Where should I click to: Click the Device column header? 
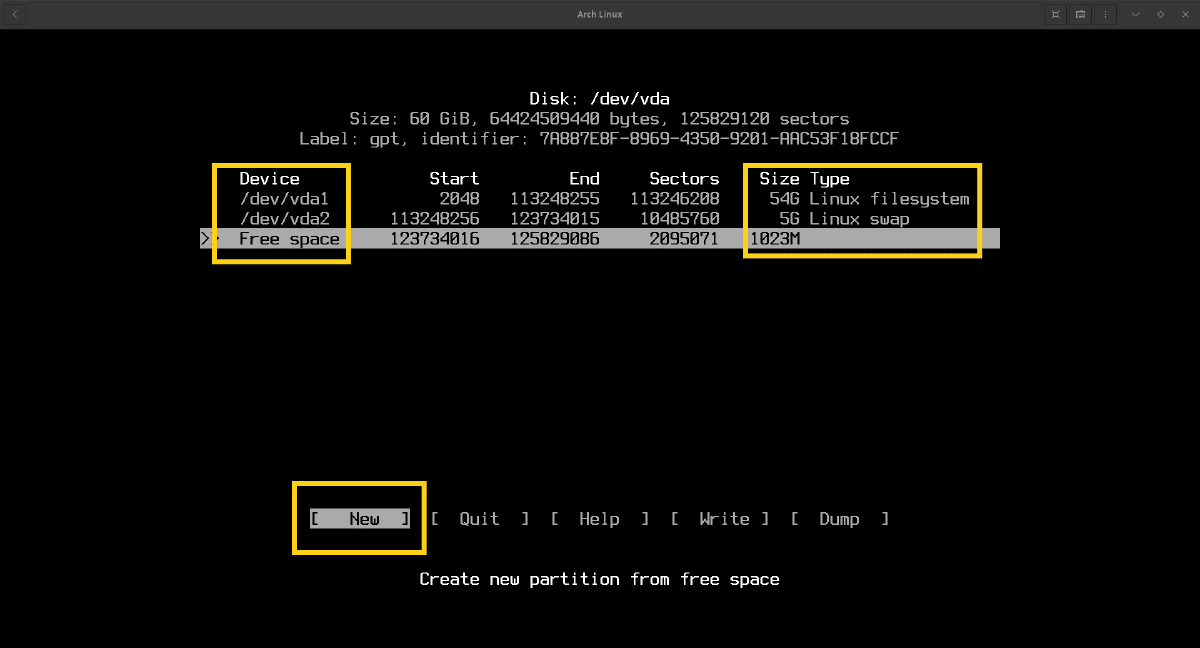pyautogui.click(x=269, y=179)
